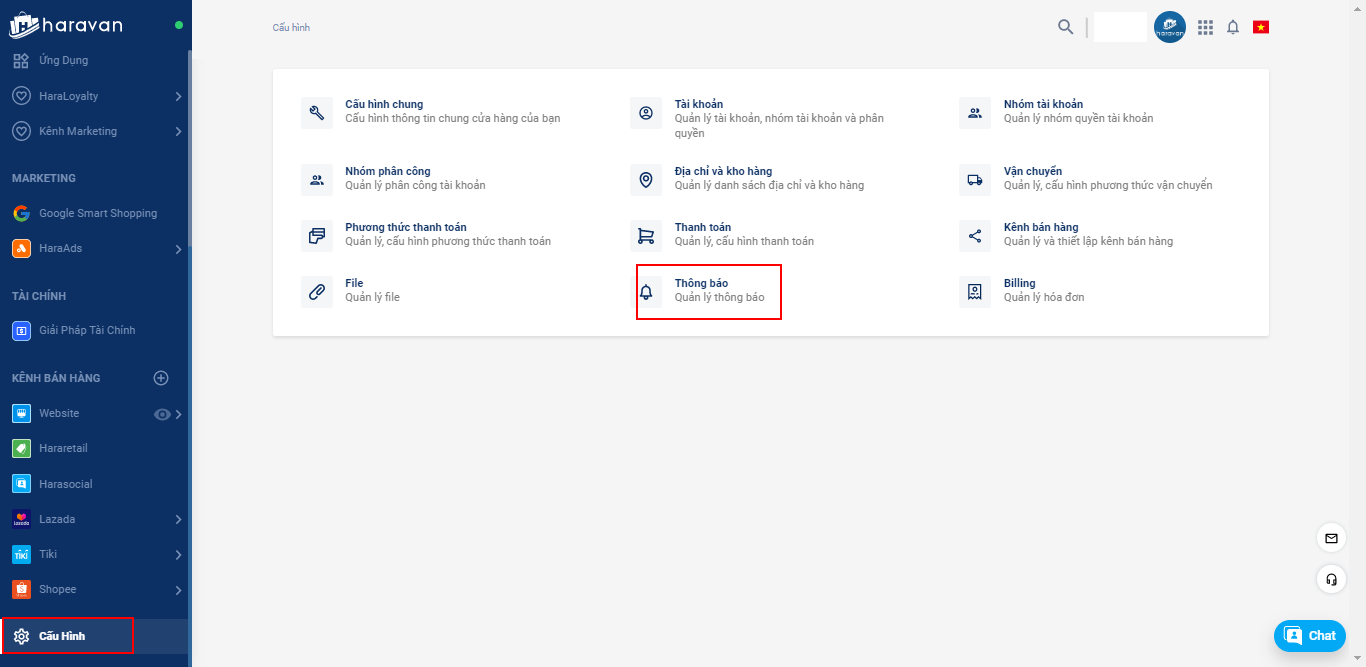Screen dimensions: 1366x667
Task: Click the Haravan logo
Action: [x=67, y=25]
